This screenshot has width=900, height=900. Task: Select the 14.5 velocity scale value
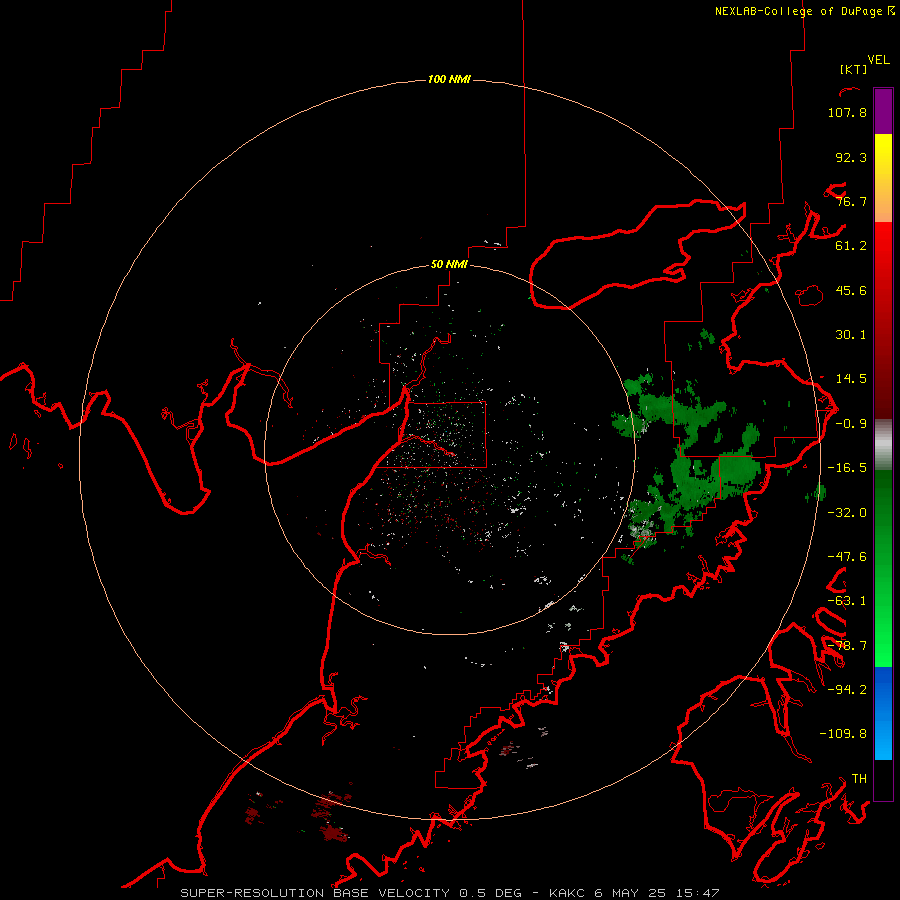(x=851, y=379)
